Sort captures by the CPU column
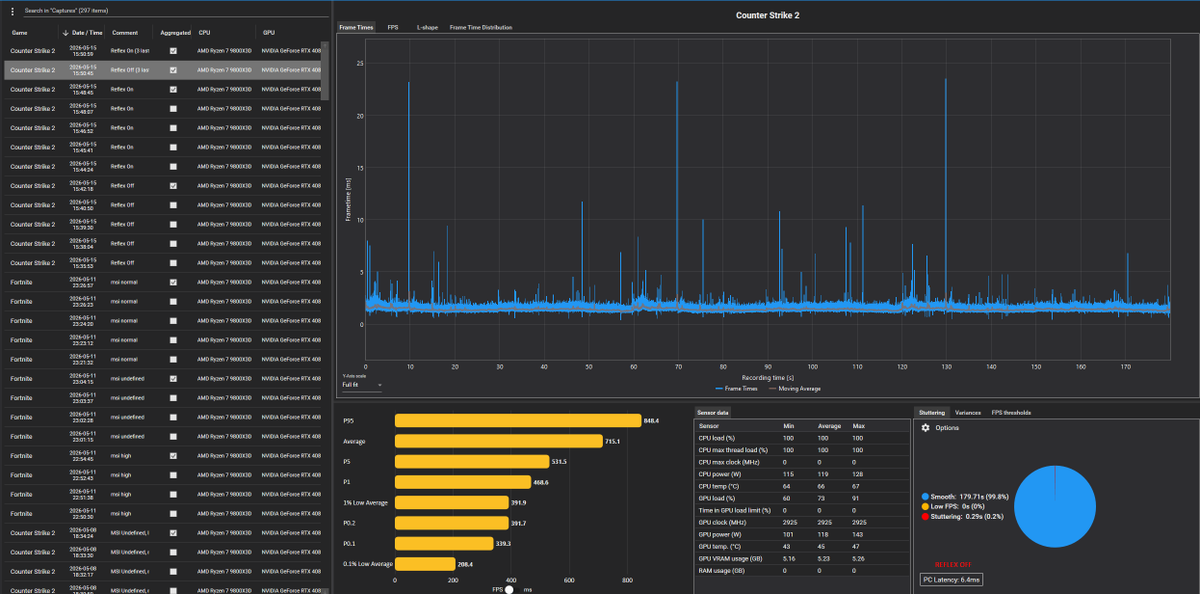The image size is (1200, 594). [204, 33]
